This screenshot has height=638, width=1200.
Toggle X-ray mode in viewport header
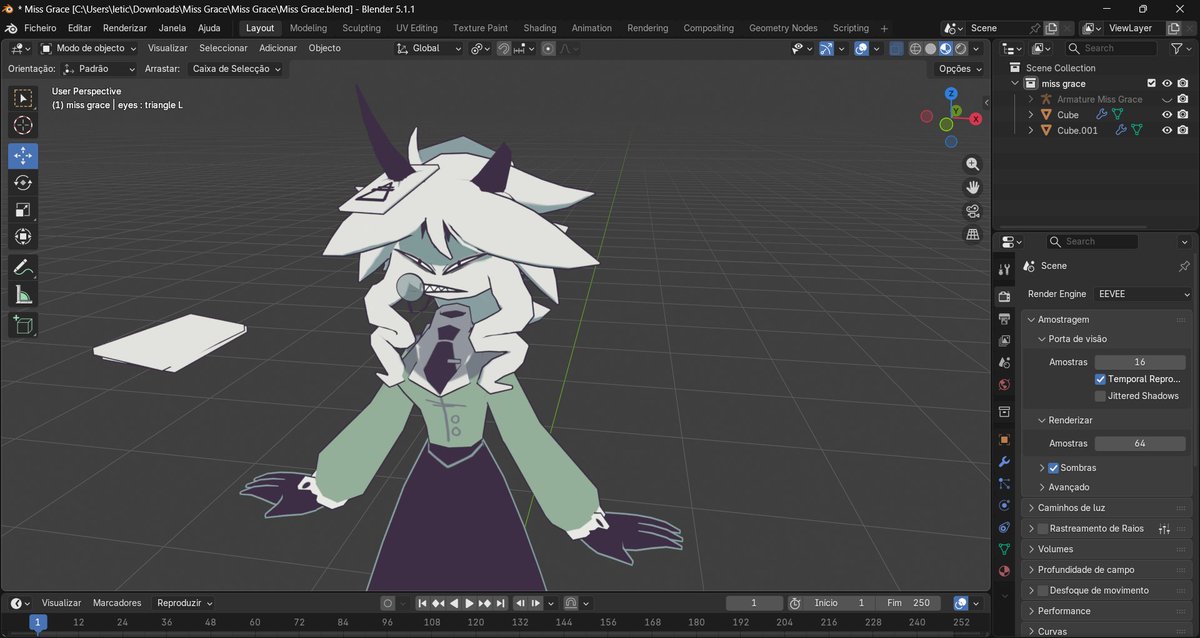(x=896, y=48)
